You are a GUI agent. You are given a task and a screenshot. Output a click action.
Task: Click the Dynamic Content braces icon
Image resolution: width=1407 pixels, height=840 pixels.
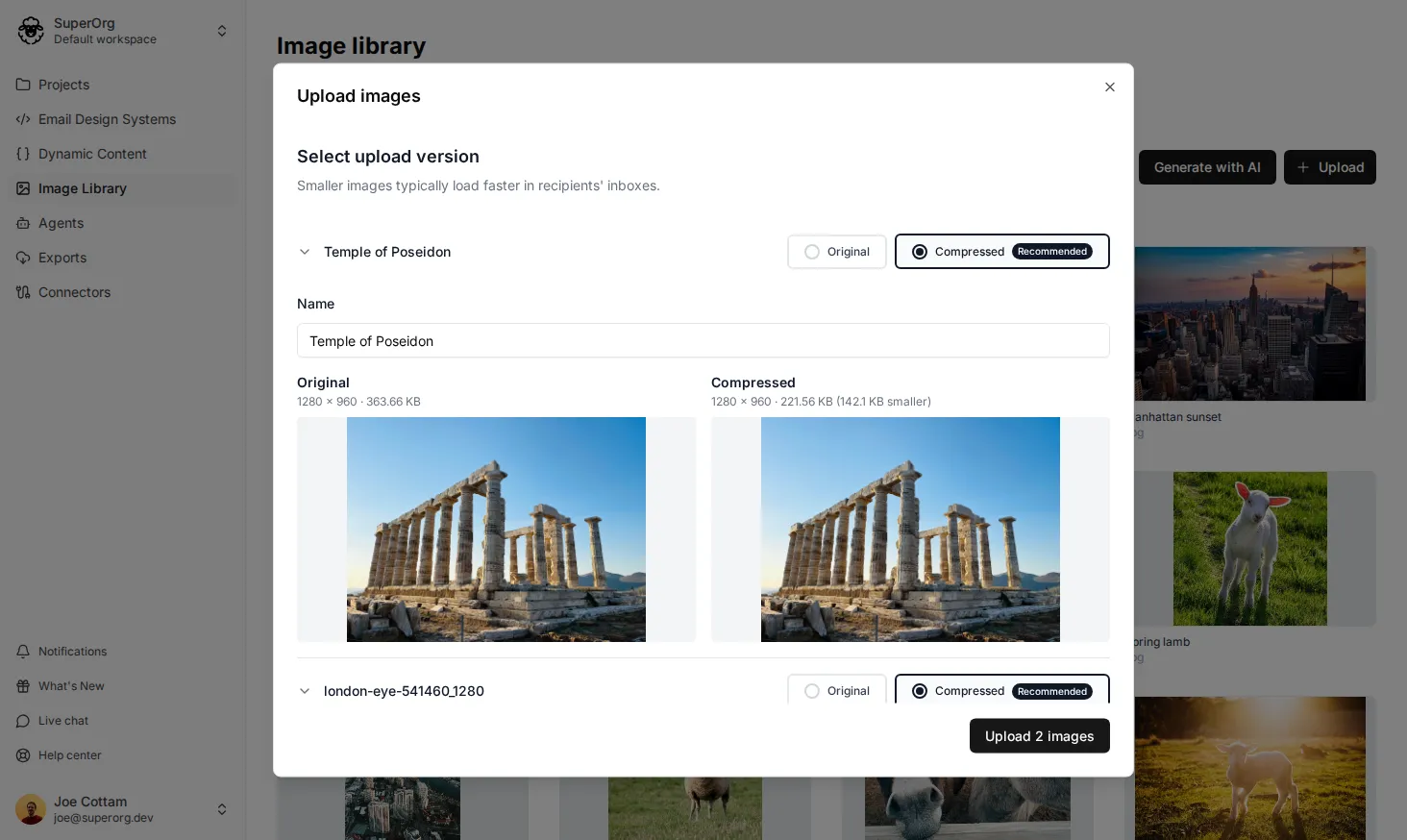tap(23, 154)
